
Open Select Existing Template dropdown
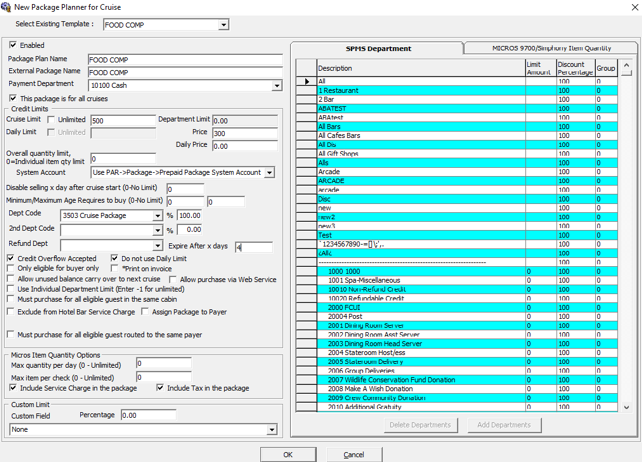pyautogui.click(x=223, y=25)
